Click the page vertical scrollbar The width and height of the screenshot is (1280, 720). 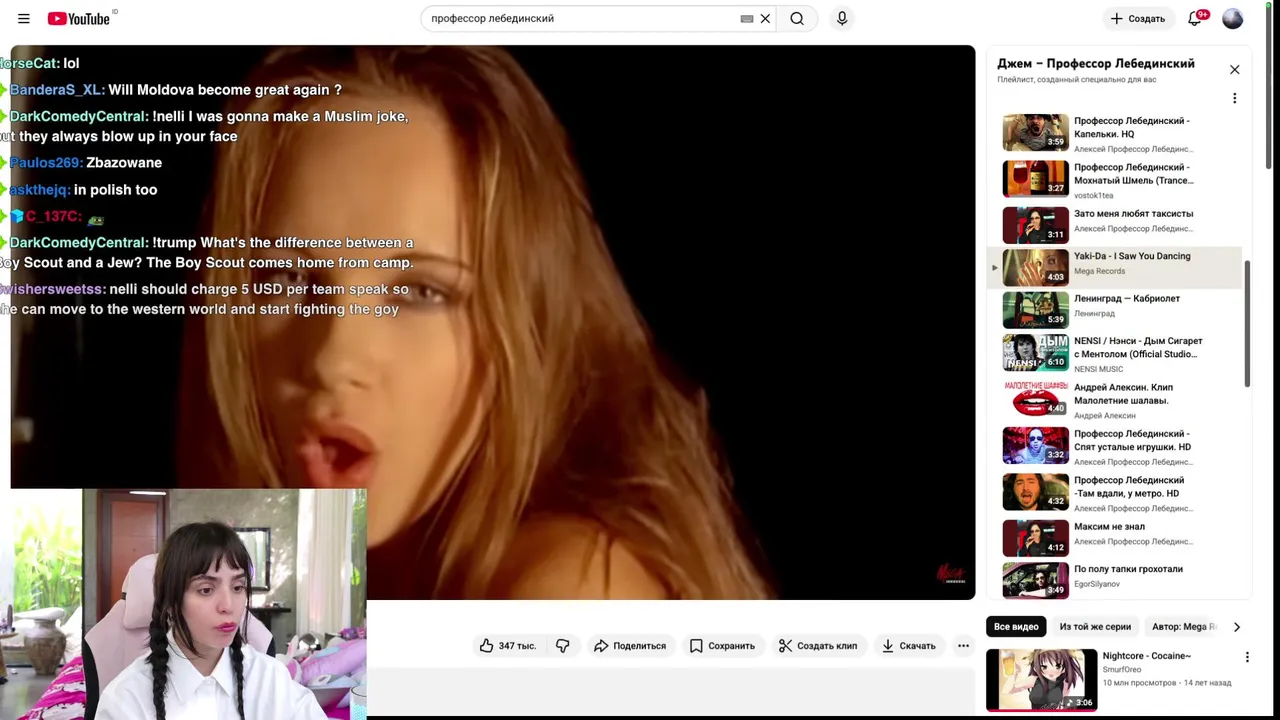tap(1270, 88)
